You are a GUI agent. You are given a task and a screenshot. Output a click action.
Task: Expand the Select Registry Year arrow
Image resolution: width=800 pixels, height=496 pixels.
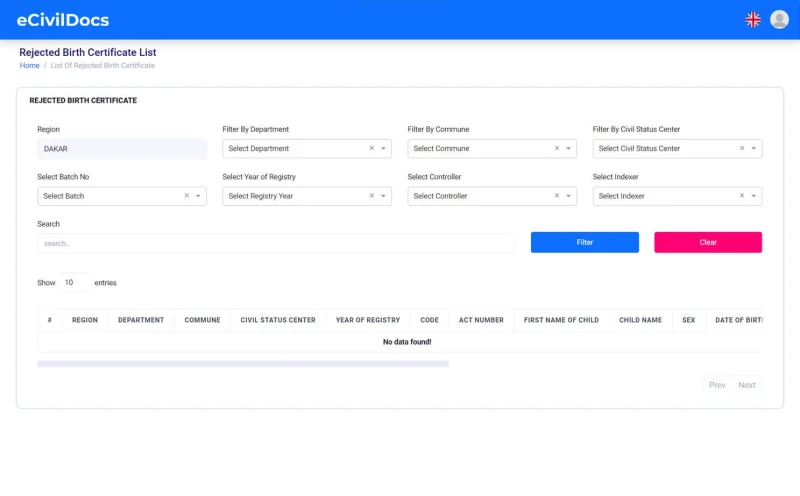point(383,196)
